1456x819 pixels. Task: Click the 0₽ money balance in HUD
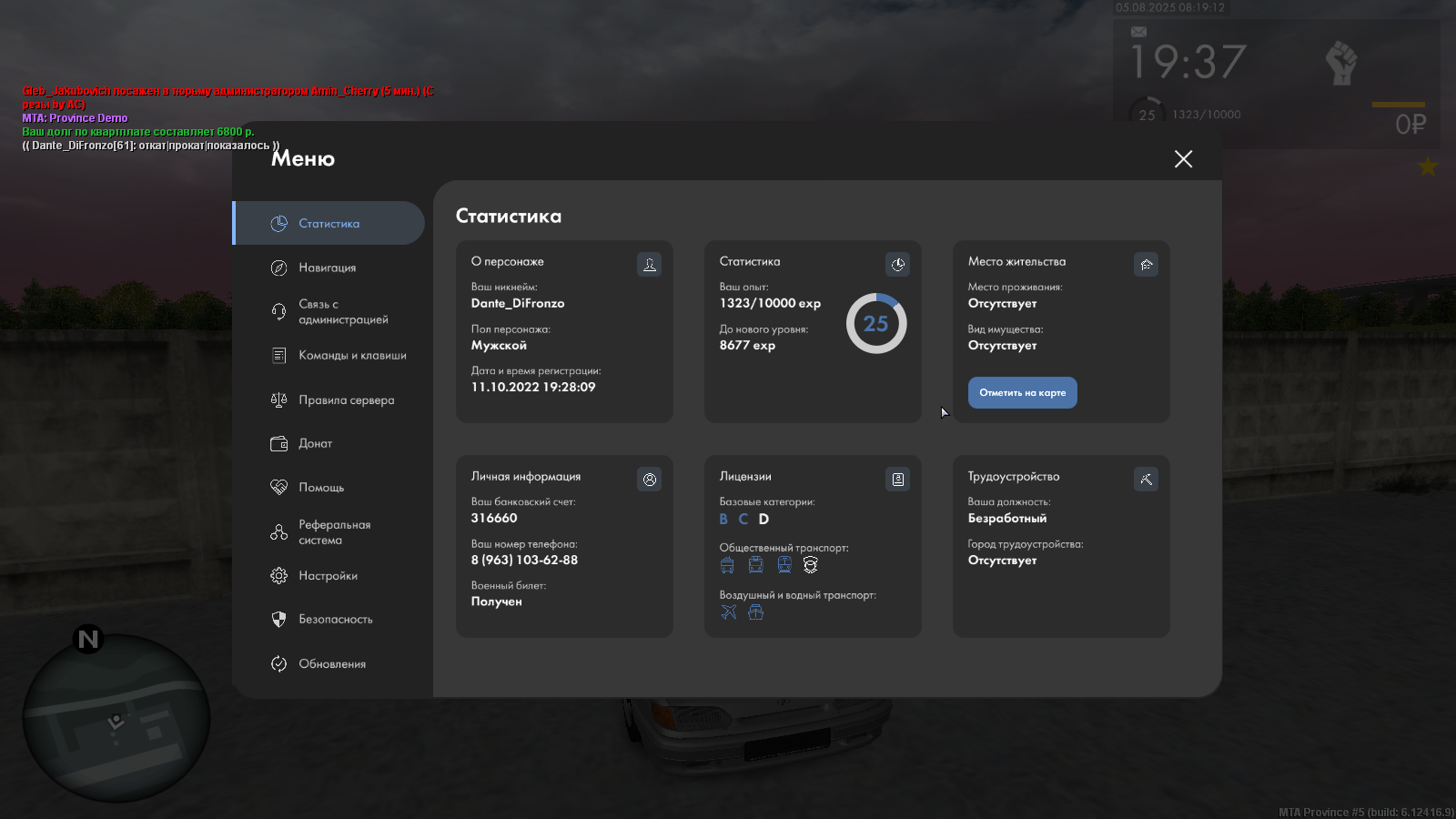point(1410,125)
